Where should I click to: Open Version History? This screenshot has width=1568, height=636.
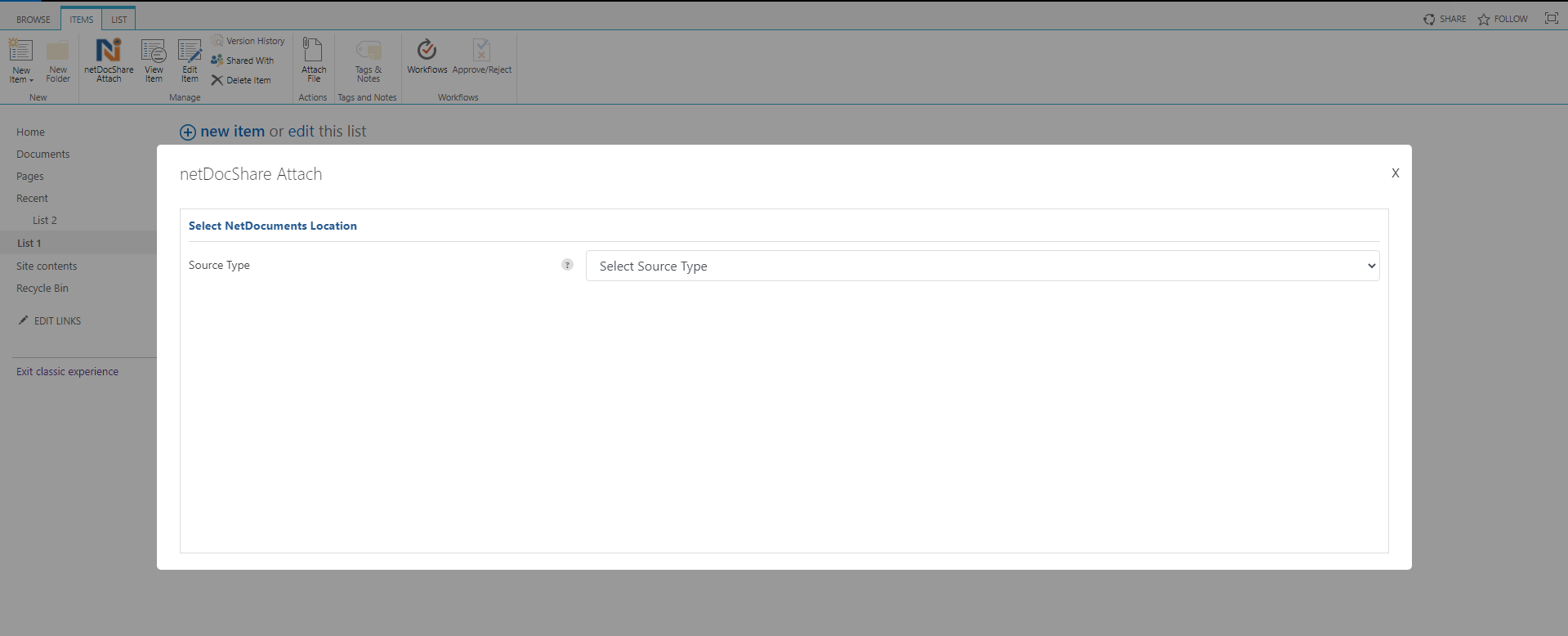coord(248,41)
